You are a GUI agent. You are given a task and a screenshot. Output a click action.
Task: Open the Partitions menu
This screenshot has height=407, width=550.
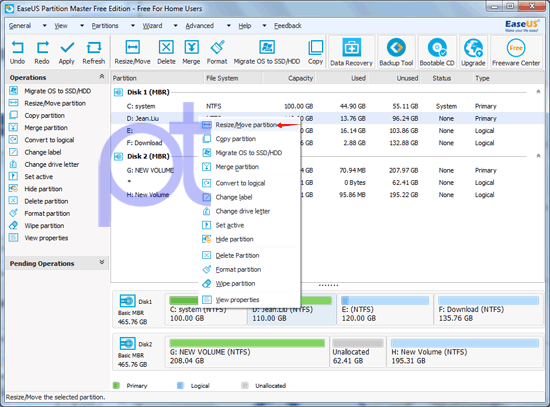pyautogui.click(x=105, y=26)
